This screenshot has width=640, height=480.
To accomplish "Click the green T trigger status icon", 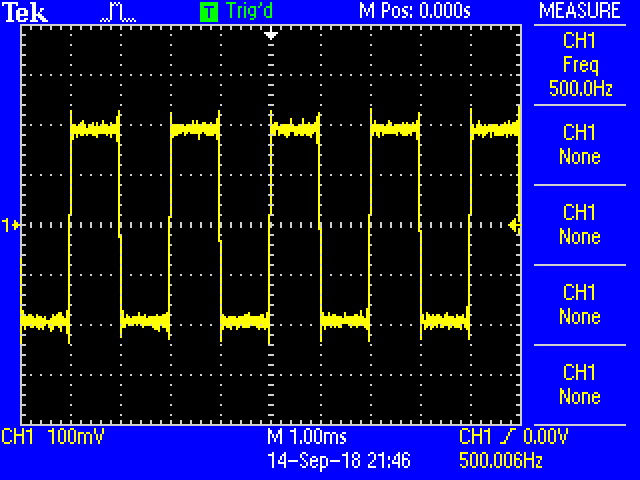I will tap(208, 12).
